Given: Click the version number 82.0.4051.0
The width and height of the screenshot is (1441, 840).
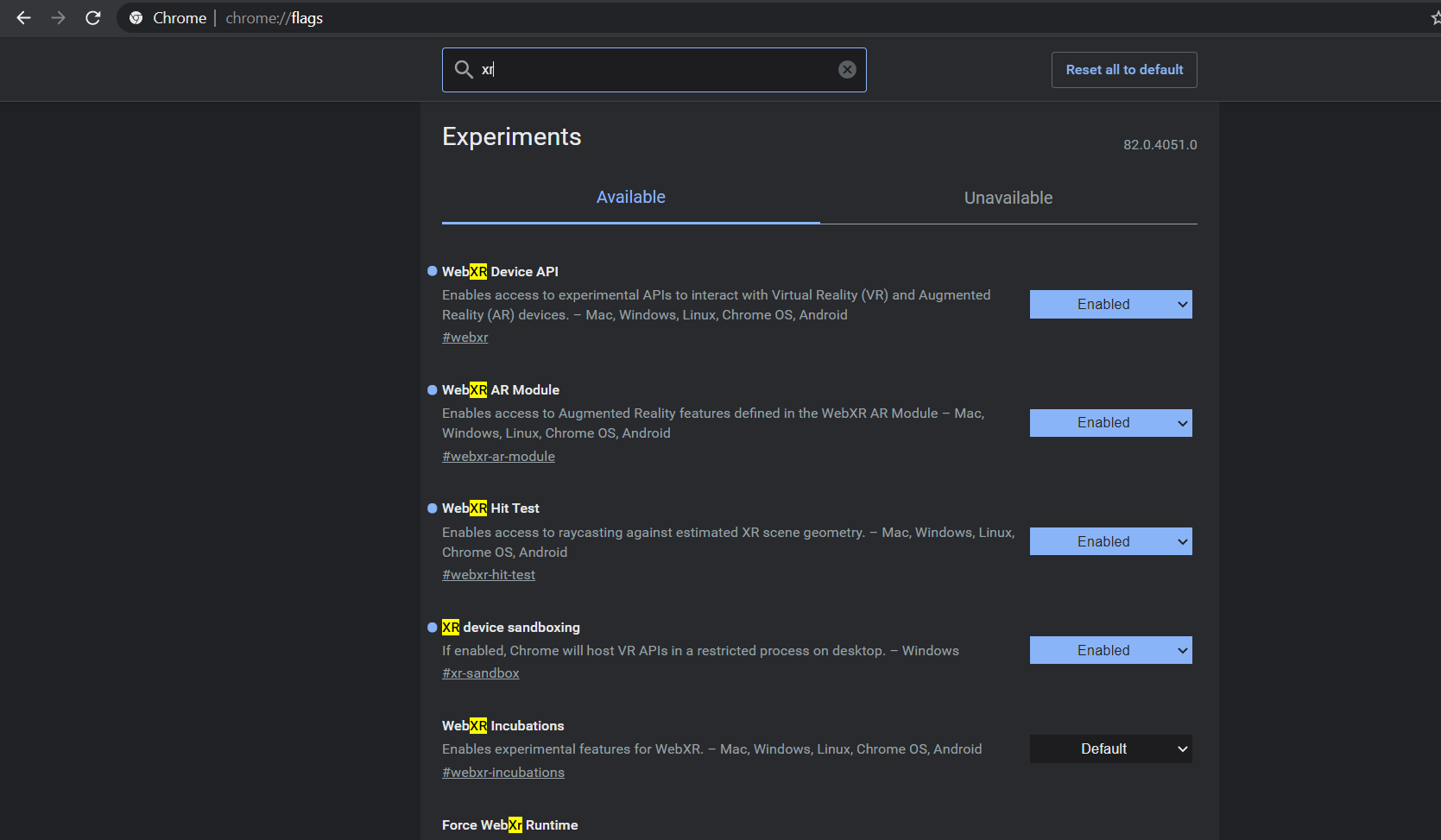Looking at the screenshot, I should tap(1160, 145).
